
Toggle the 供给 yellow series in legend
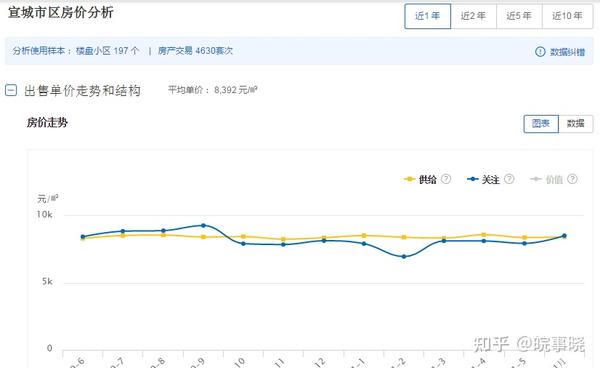[420, 179]
